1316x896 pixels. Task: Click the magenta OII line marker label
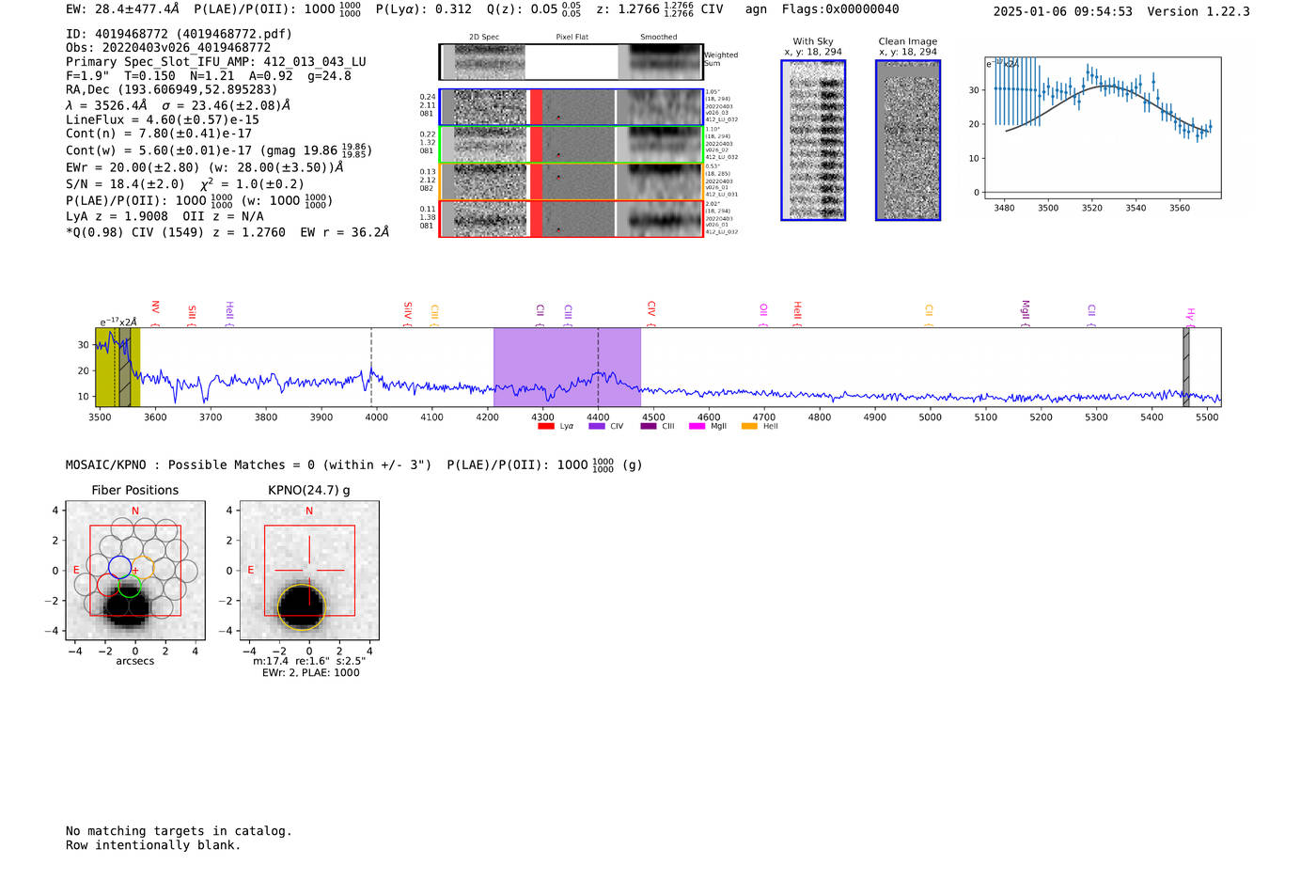[x=763, y=309]
